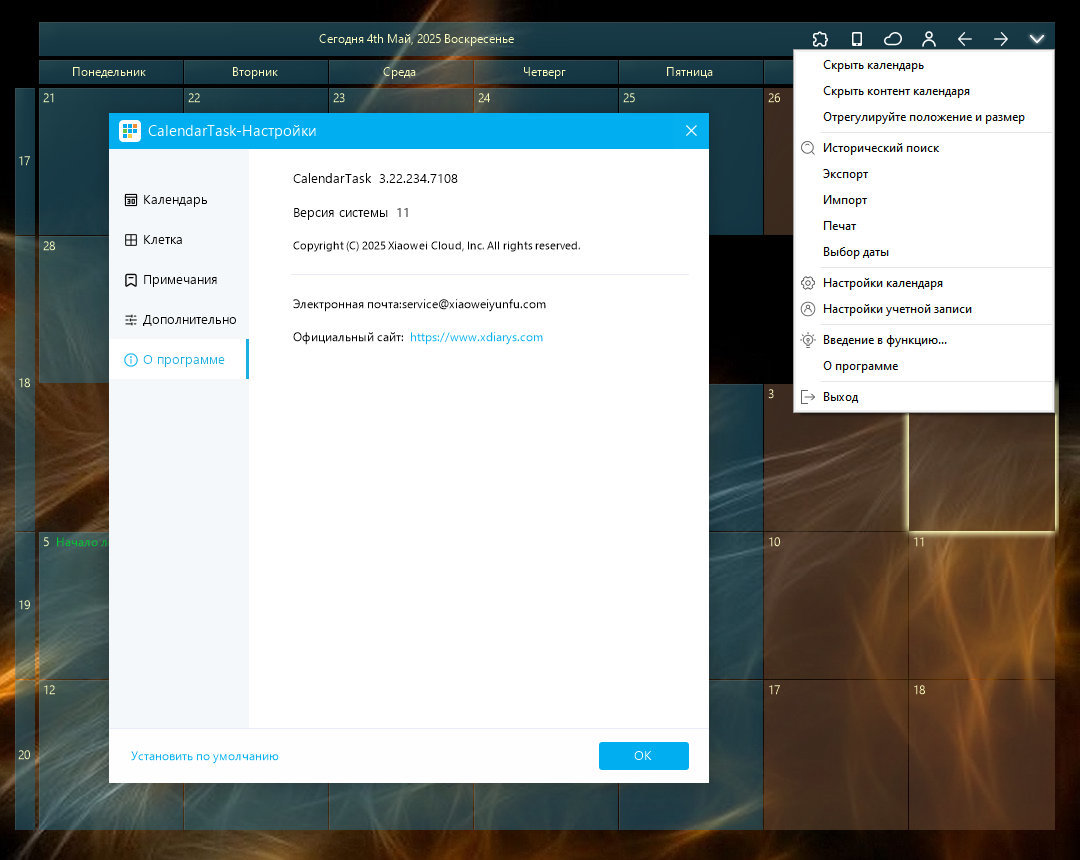Click the xdiarys.com official site link
The width and height of the screenshot is (1080, 860).
pos(476,338)
